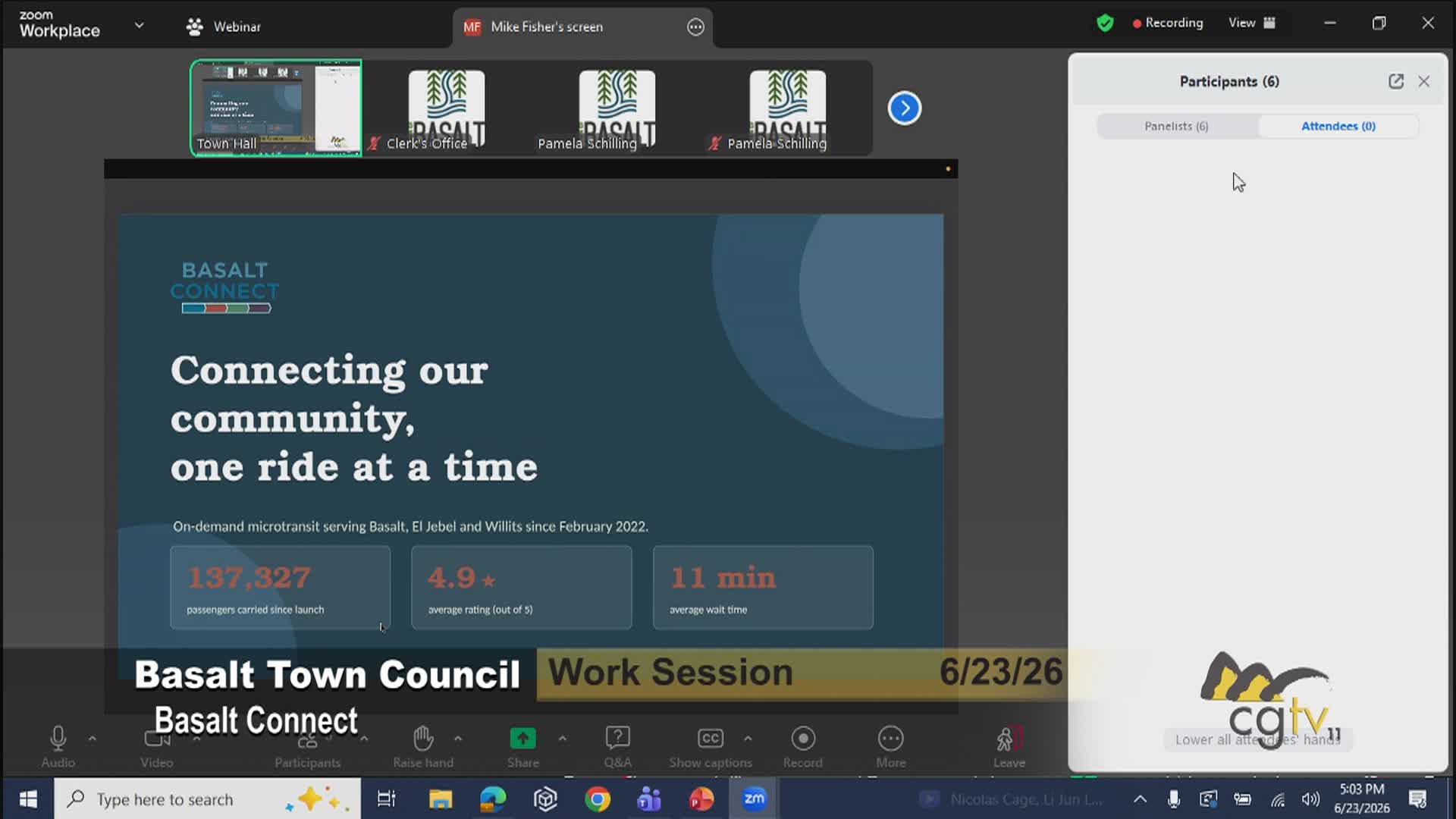1456x819 pixels.
Task: Open File Explorer from the taskbar
Action: (441, 799)
